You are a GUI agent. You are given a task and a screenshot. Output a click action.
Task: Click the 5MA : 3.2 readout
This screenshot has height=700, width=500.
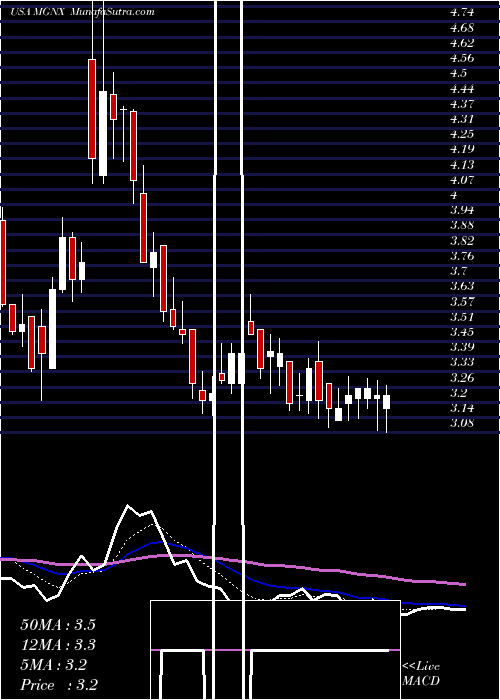tap(54, 665)
